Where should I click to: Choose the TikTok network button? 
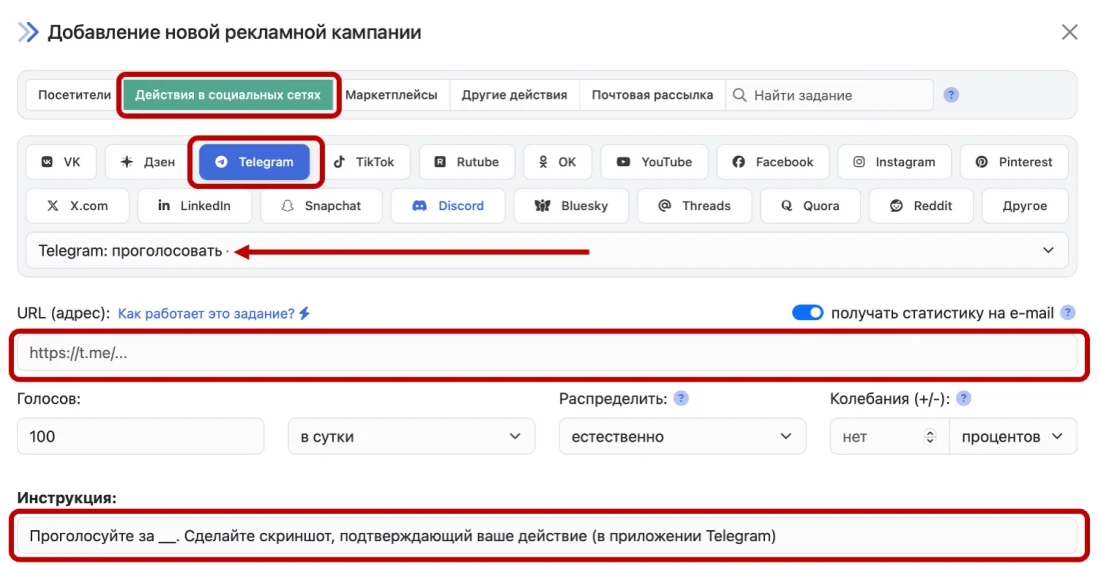point(364,162)
